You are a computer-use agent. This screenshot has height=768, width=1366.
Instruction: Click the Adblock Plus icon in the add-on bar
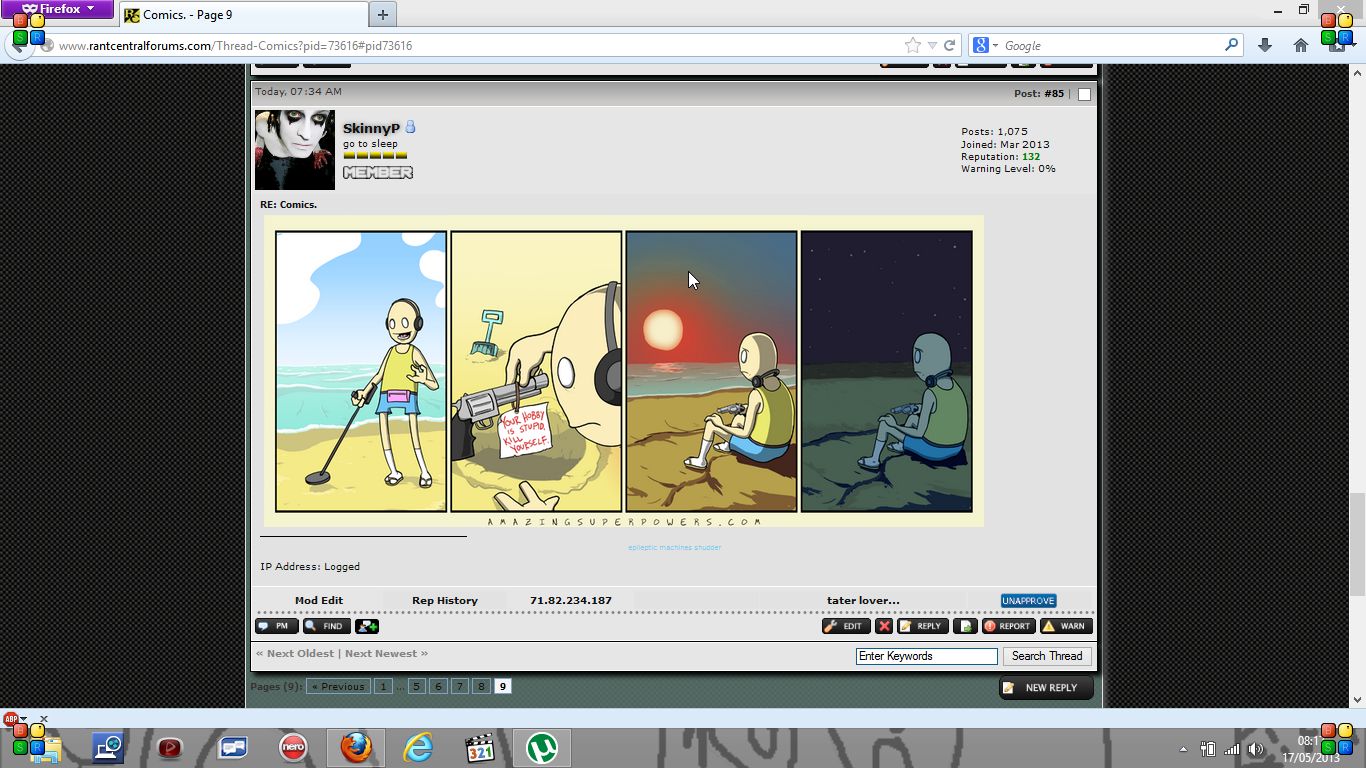tap(13, 718)
